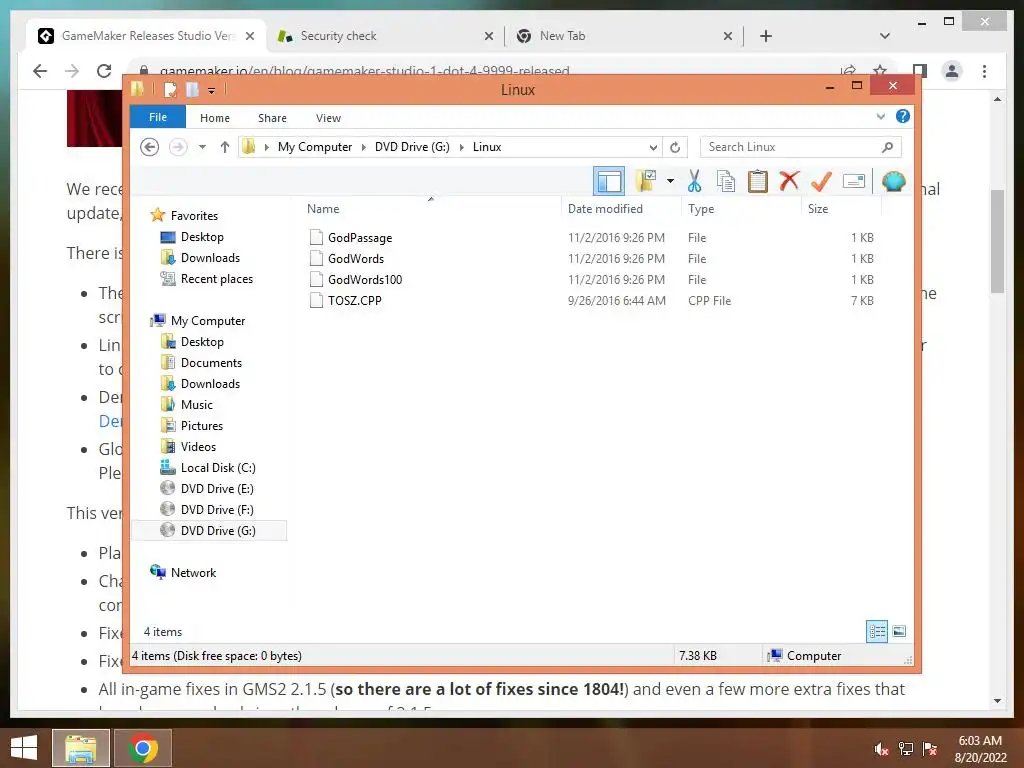
Task: Reload the page in Chrome
Action: coord(104,71)
